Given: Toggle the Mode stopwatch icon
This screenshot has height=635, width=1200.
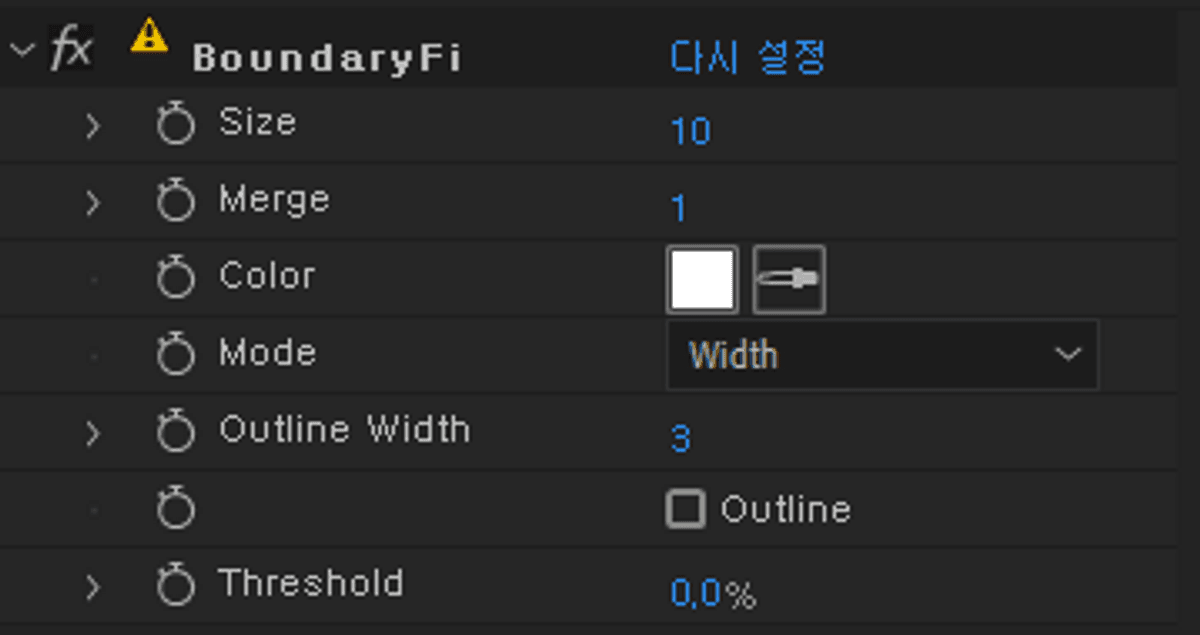Looking at the screenshot, I should [x=176, y=356].
